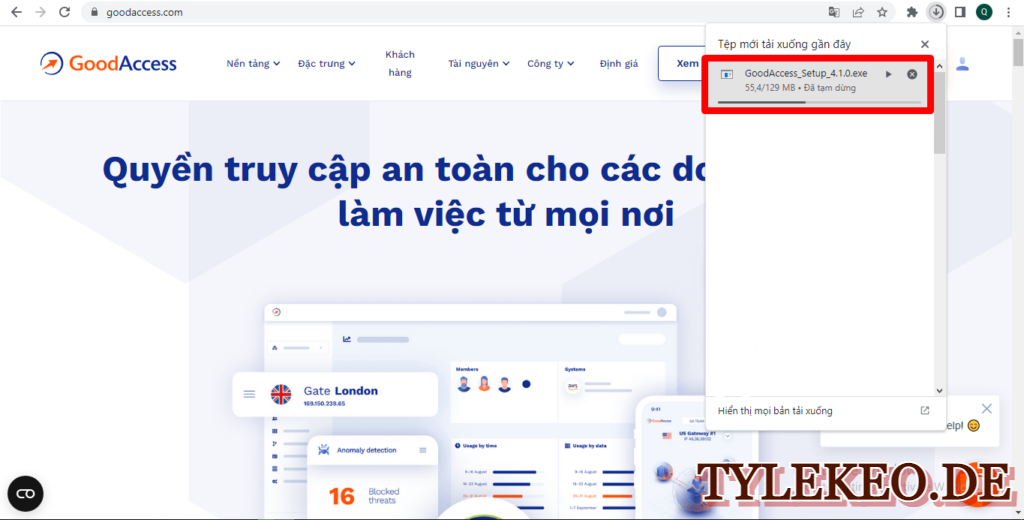Toggle the Chrome downloads toolbar icon
The image size is (1024, 520).
(x=936, y=12)
